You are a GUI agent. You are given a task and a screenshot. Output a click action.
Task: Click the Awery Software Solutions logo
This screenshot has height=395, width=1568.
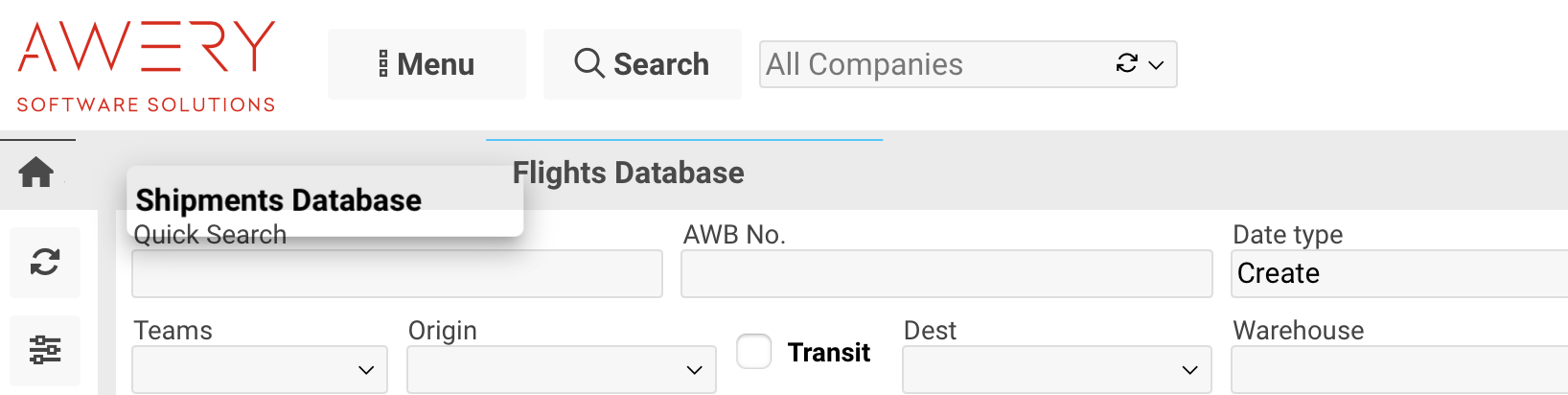[147, 65]
